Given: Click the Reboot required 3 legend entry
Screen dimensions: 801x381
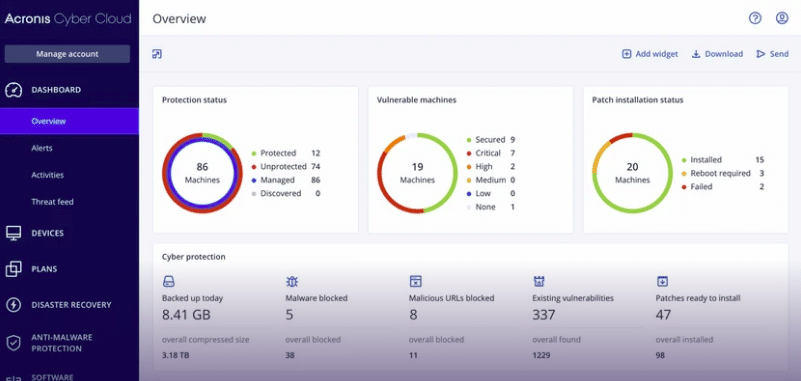Looking at the screenshot, I should point(723,174).
